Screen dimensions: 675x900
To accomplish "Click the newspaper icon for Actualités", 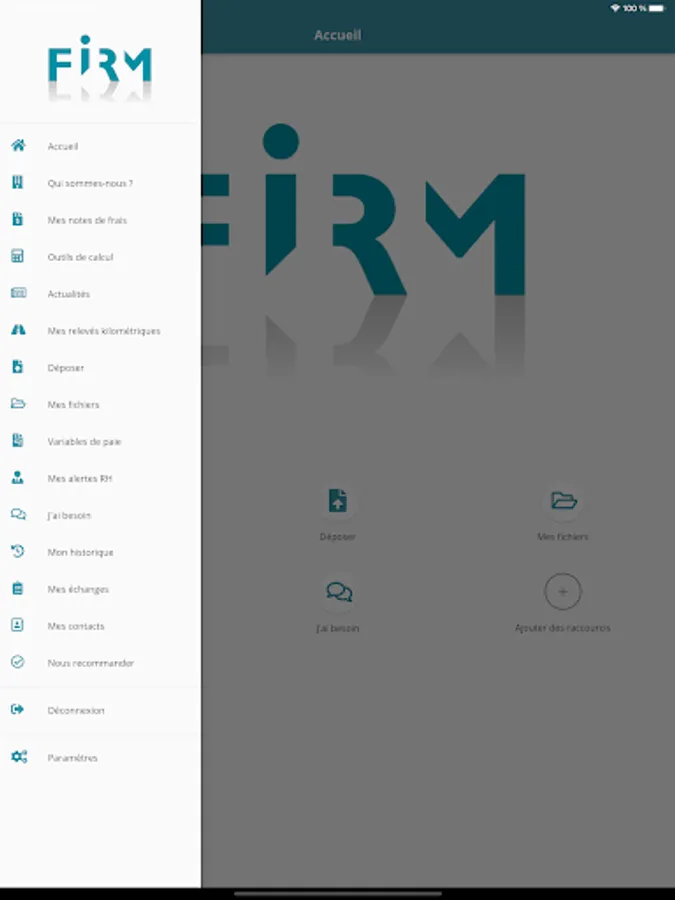I will (18, 293).
